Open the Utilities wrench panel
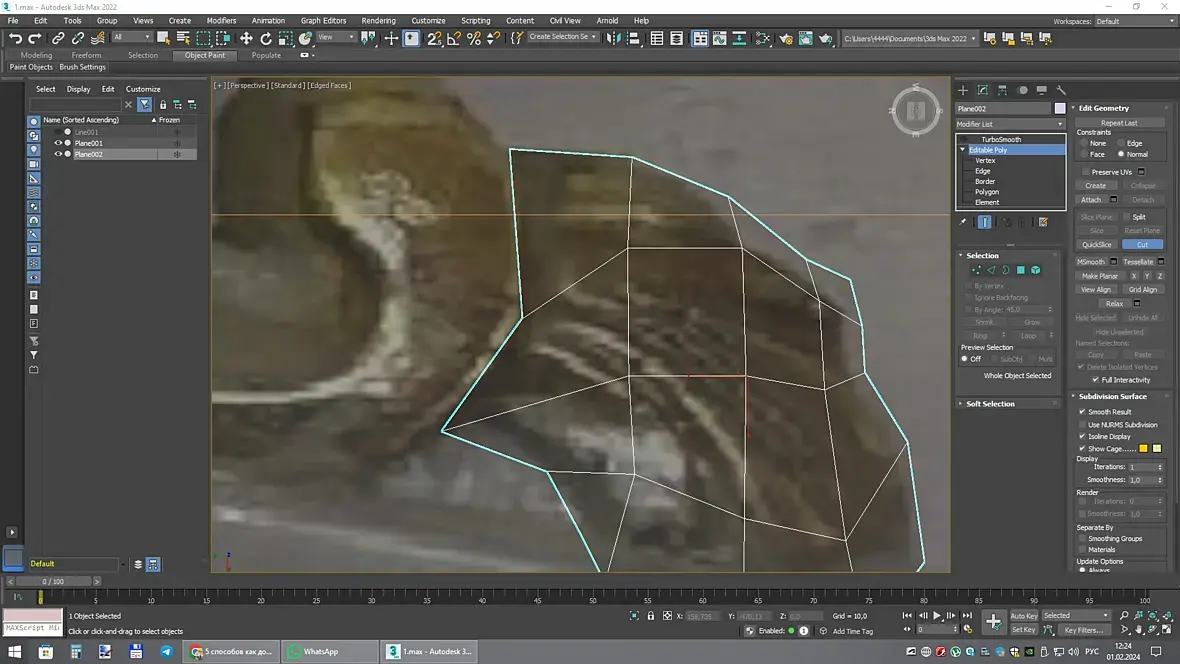The height and width of the screenshot is (664, 1180). click(1061, 90)
